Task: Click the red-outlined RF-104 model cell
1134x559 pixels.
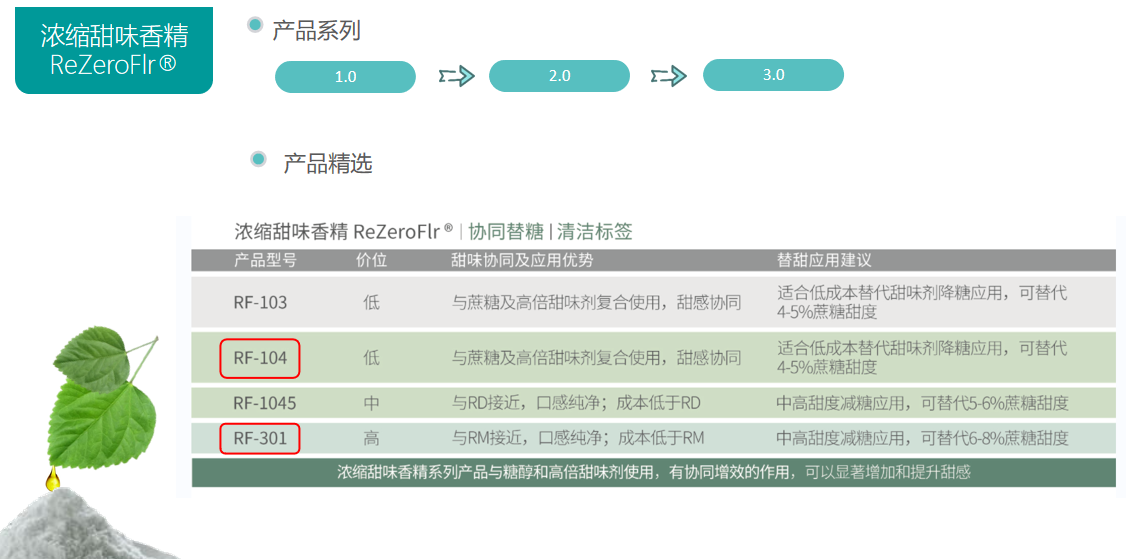Action: coord(260,358)
